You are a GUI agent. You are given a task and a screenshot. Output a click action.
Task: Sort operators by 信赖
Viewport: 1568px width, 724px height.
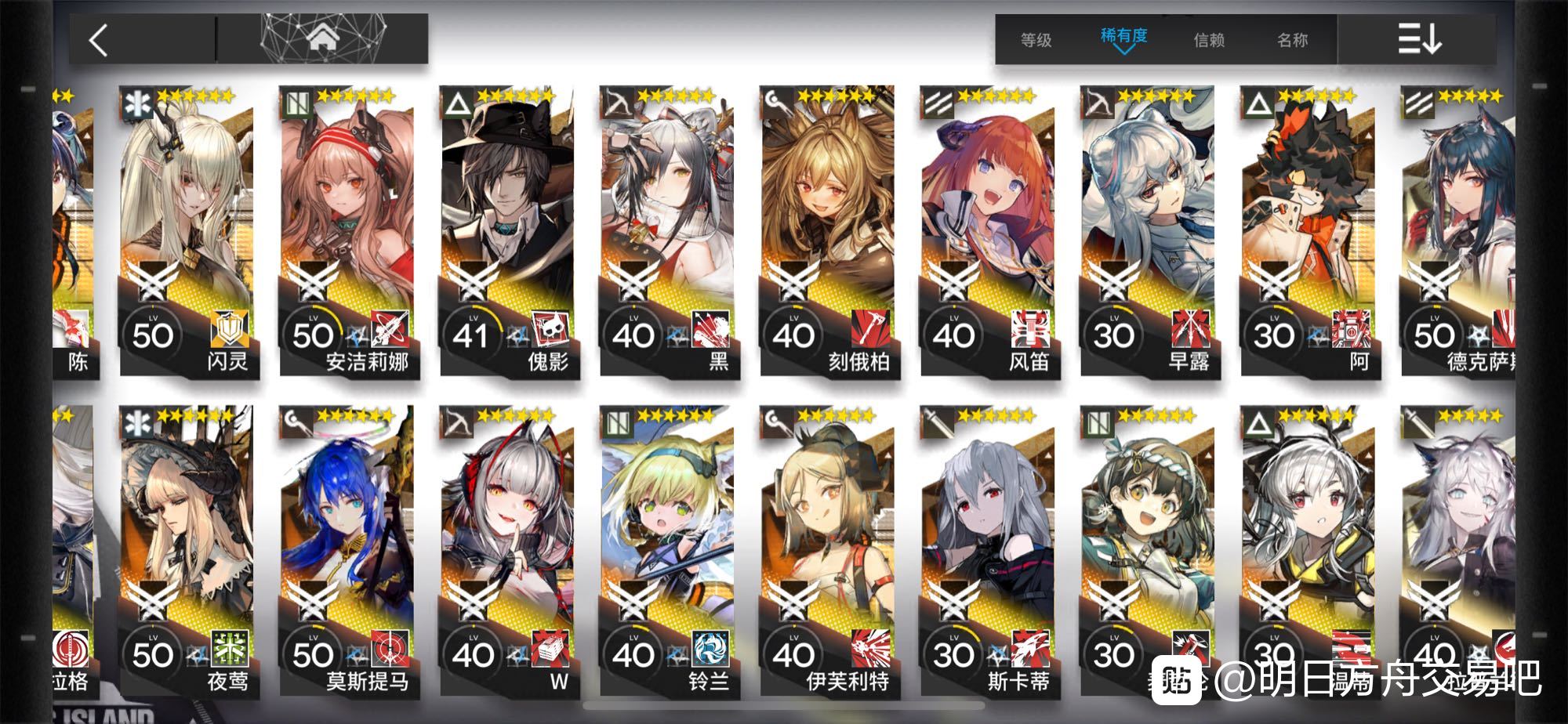[x=1209, y=39]
